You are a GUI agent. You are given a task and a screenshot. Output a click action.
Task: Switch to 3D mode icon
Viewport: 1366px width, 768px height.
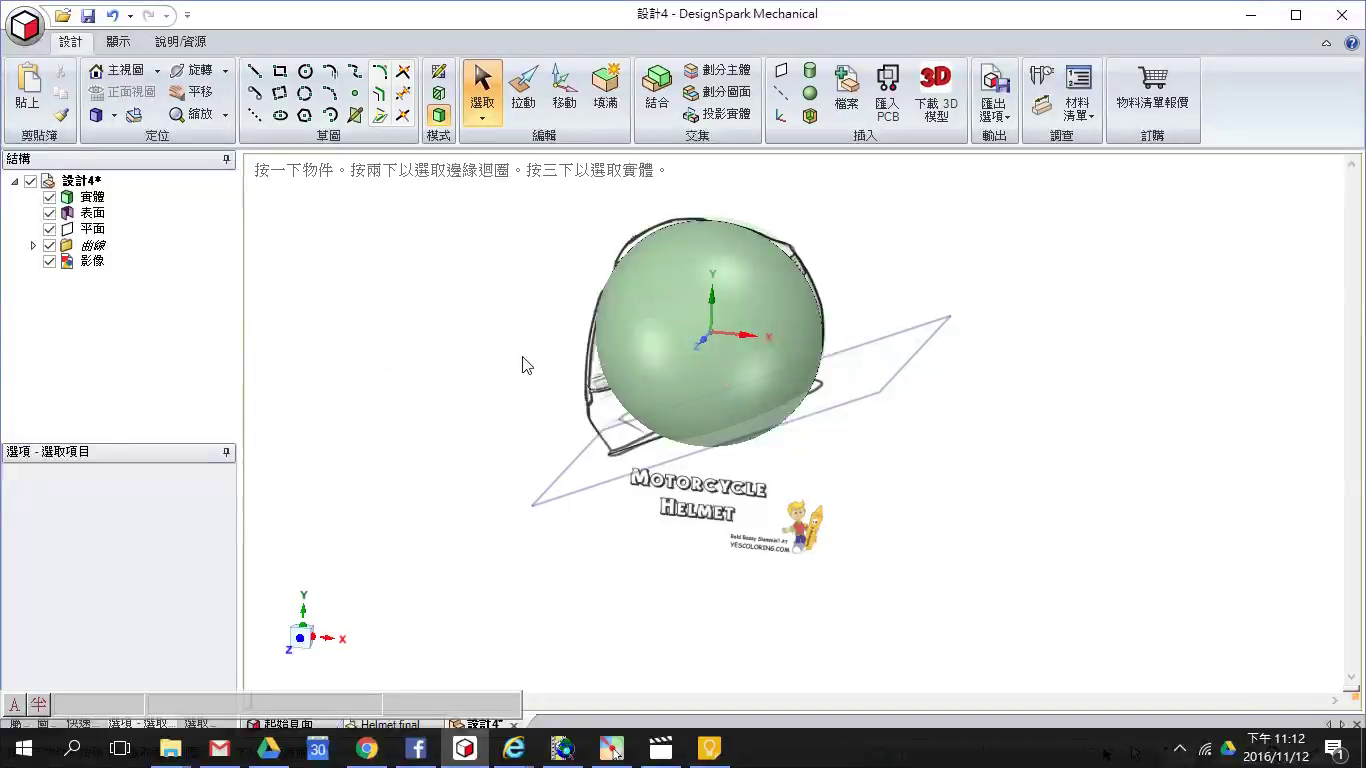tap(439, 115)
